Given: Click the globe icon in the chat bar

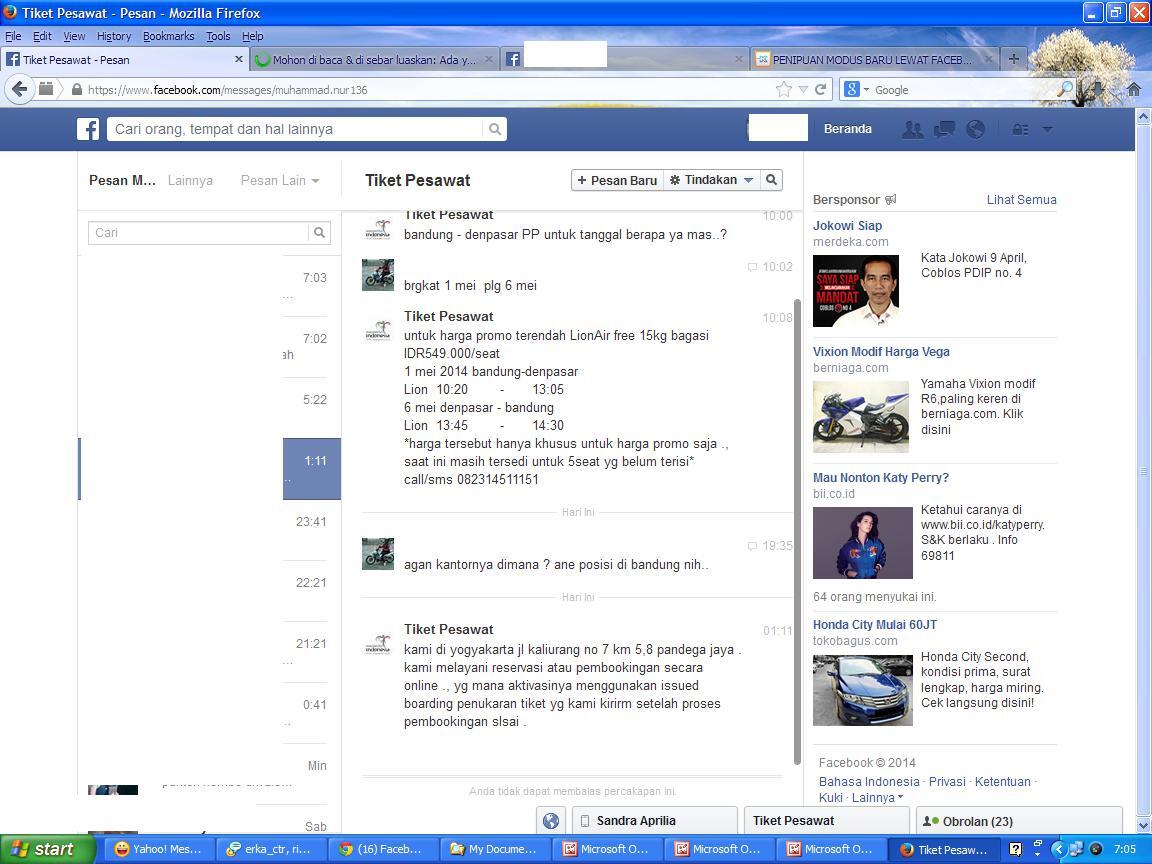Looking at the screenshot, I should point(551,821).
